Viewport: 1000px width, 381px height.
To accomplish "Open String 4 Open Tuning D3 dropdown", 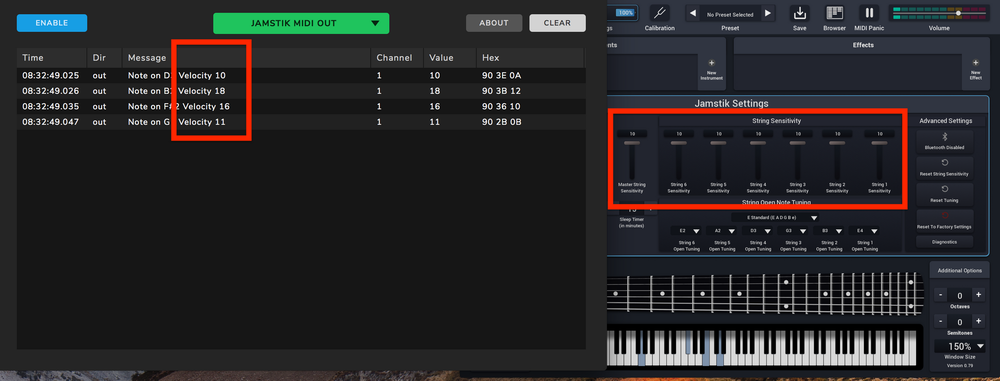I will click(x=758, y=231).
